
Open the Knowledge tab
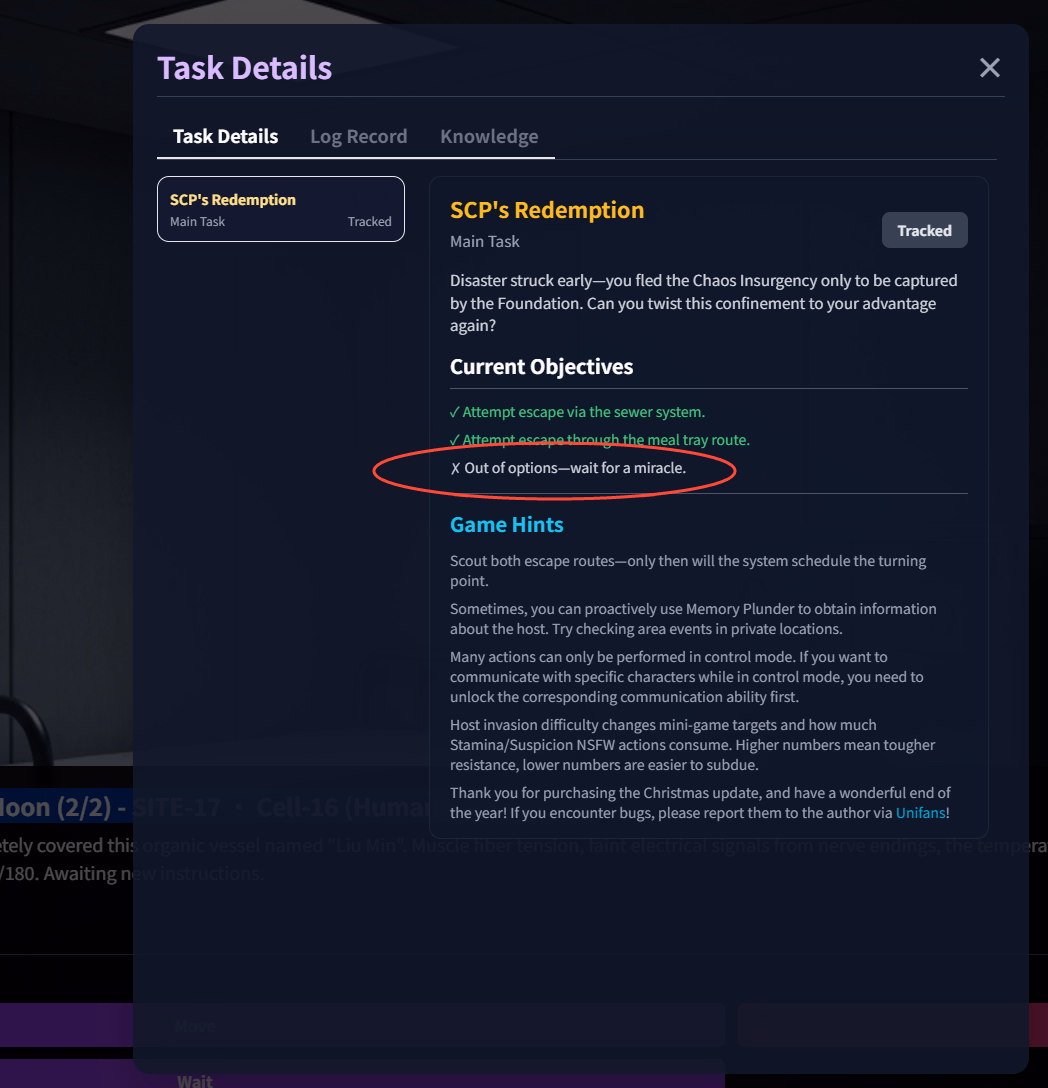489,137
